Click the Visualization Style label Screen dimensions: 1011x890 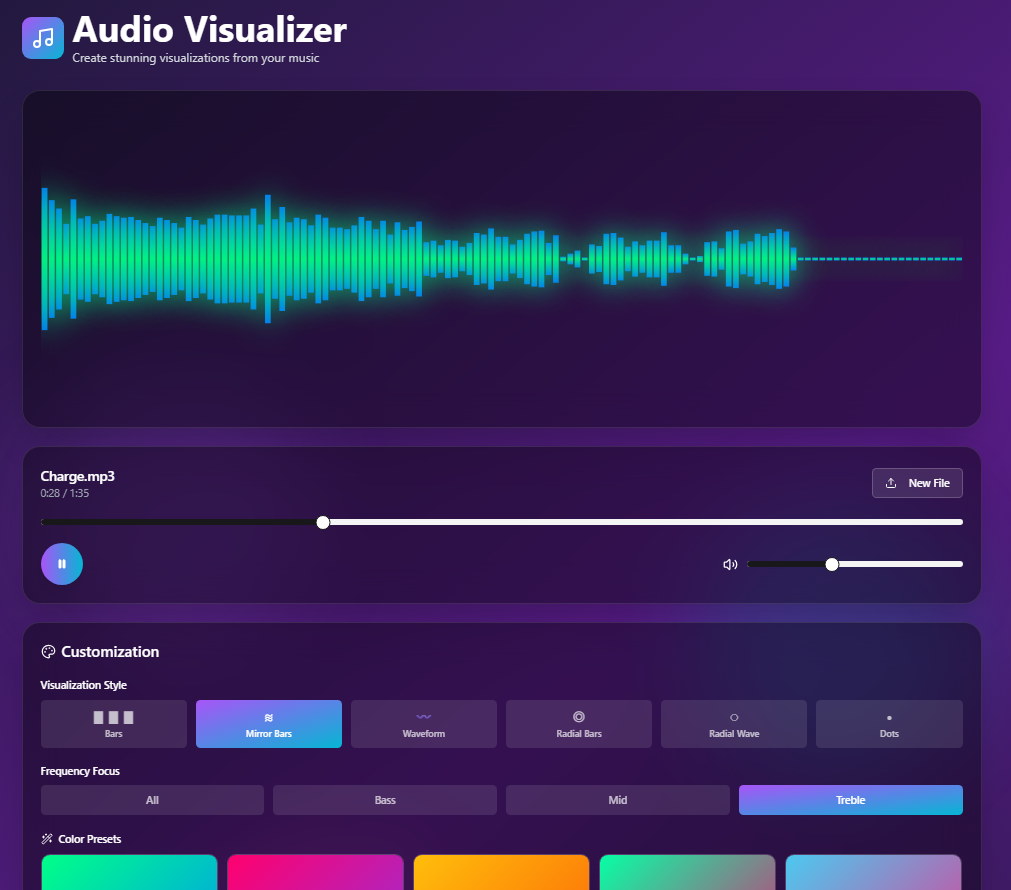point(84,685)
